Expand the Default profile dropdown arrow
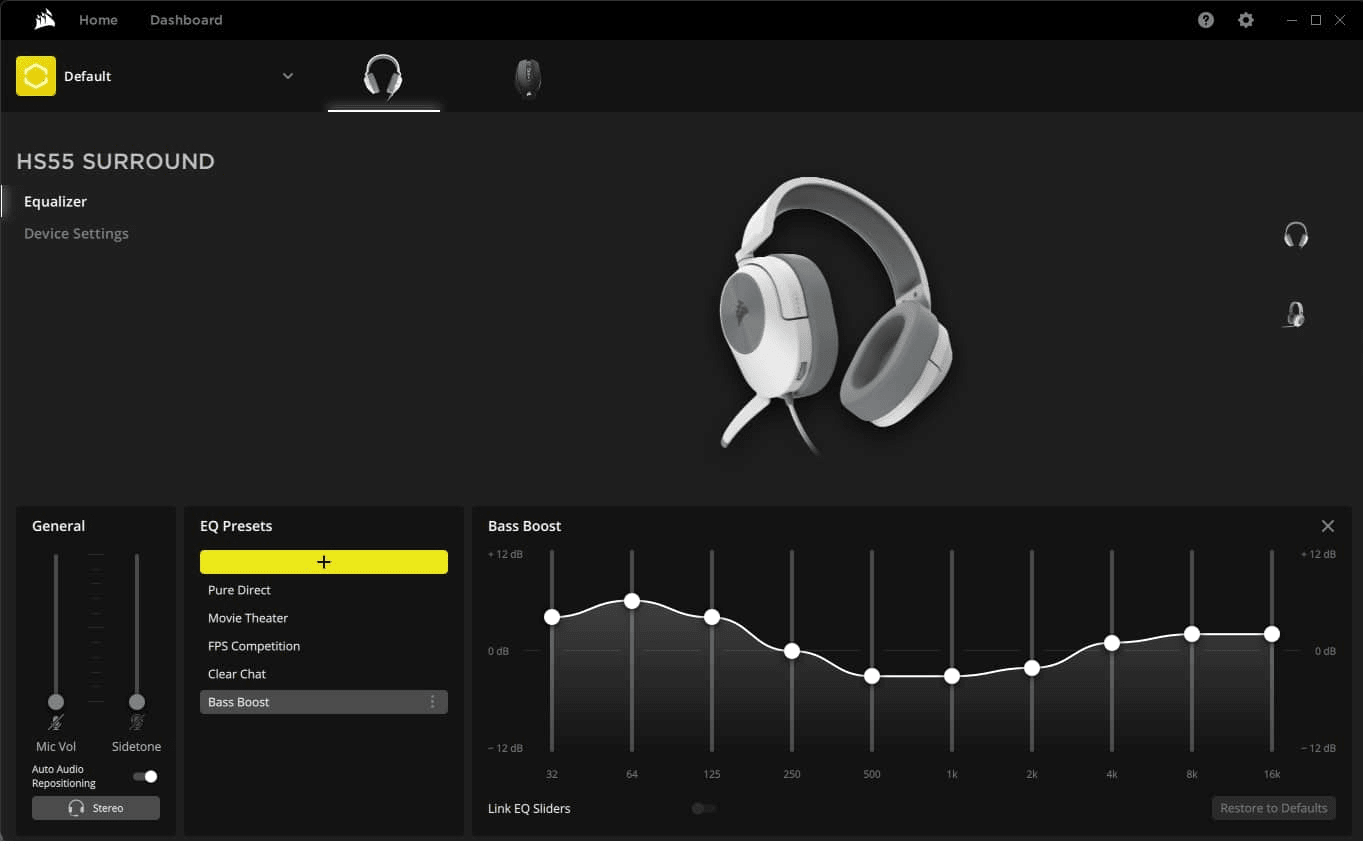The width and height of the screenshot is (1363, 844). (288, 76)
